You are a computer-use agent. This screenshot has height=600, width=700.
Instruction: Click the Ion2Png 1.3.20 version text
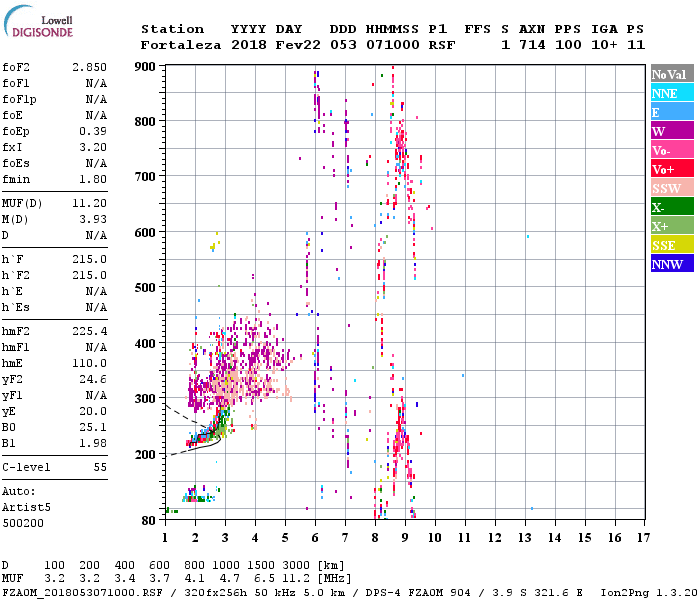click(x=649, y=592)
